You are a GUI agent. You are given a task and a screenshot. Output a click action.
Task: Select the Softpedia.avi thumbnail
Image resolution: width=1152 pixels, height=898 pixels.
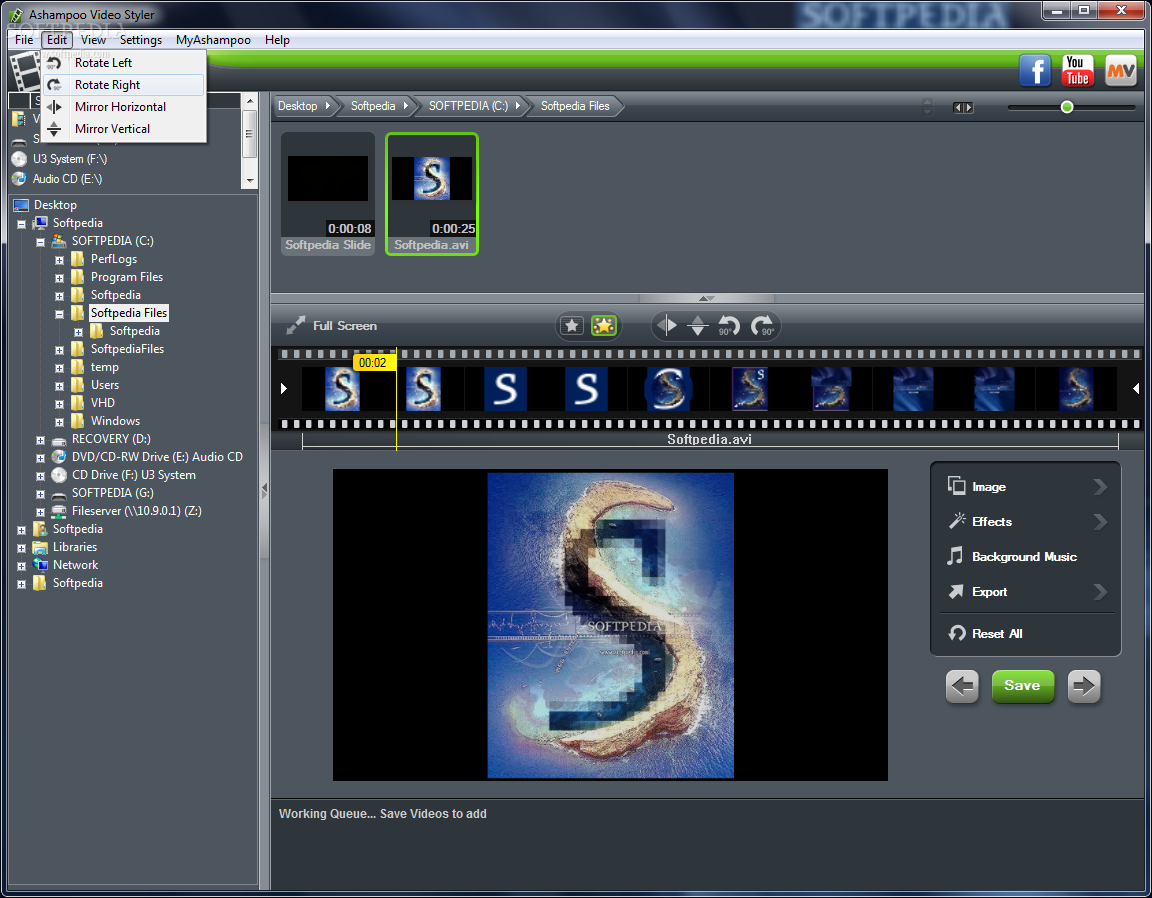pyautogui.click(x=432, y=194)
